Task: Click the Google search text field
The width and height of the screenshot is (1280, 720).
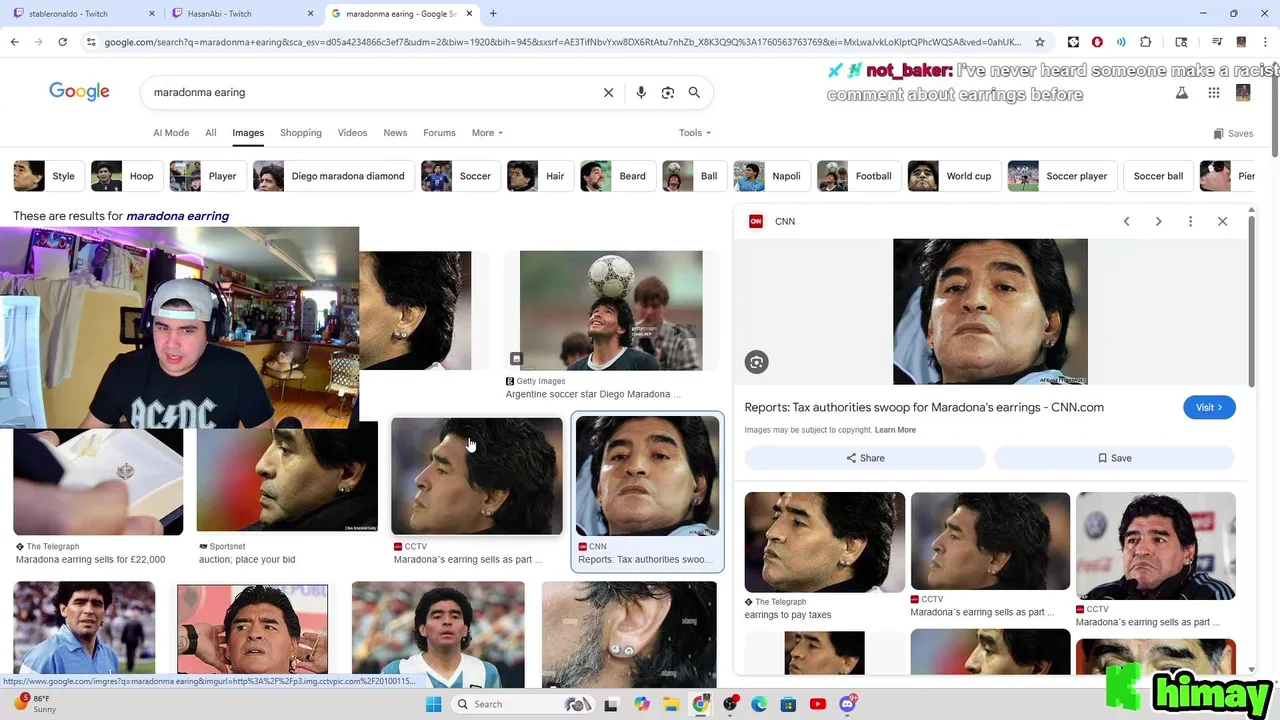Action: pyautogui.click(x=370, y=92)
